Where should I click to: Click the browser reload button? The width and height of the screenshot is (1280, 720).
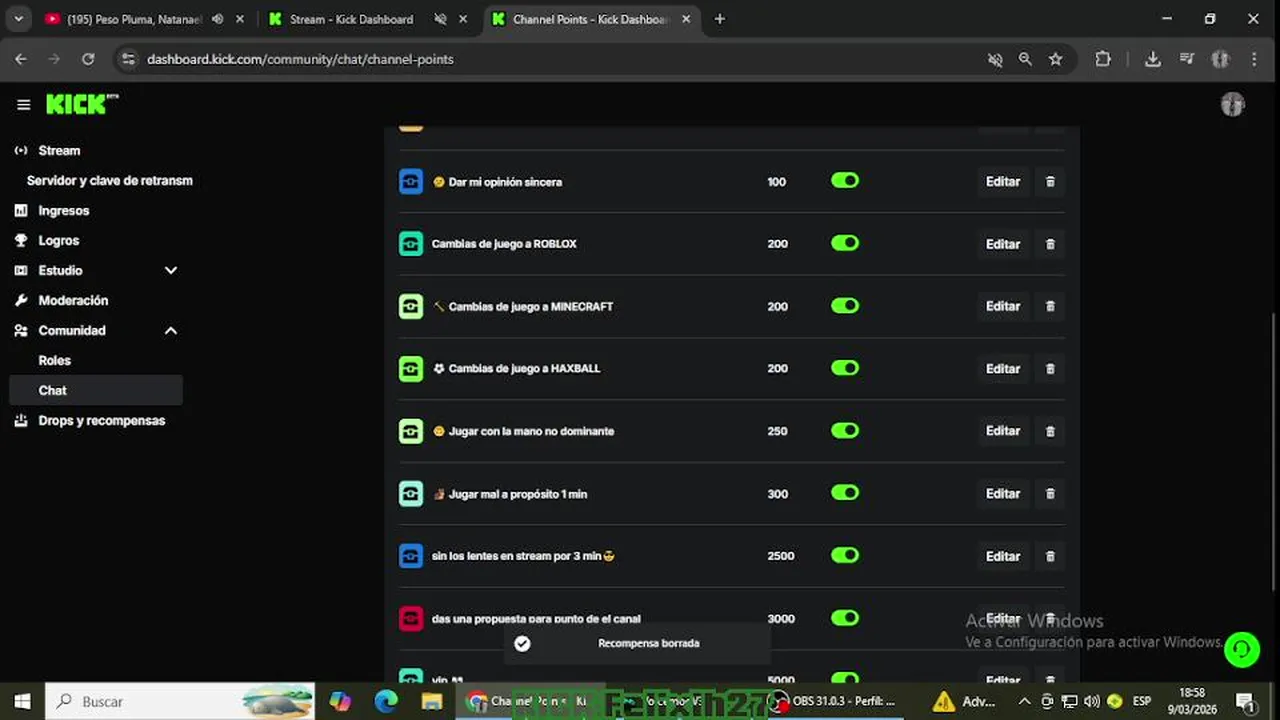point(88,59)
